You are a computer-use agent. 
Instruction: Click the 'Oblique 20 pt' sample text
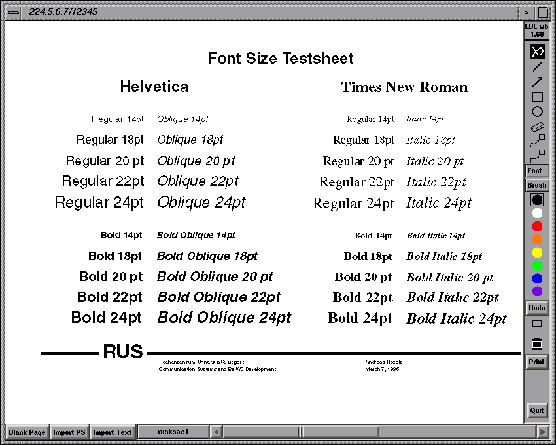pos(196,161)
